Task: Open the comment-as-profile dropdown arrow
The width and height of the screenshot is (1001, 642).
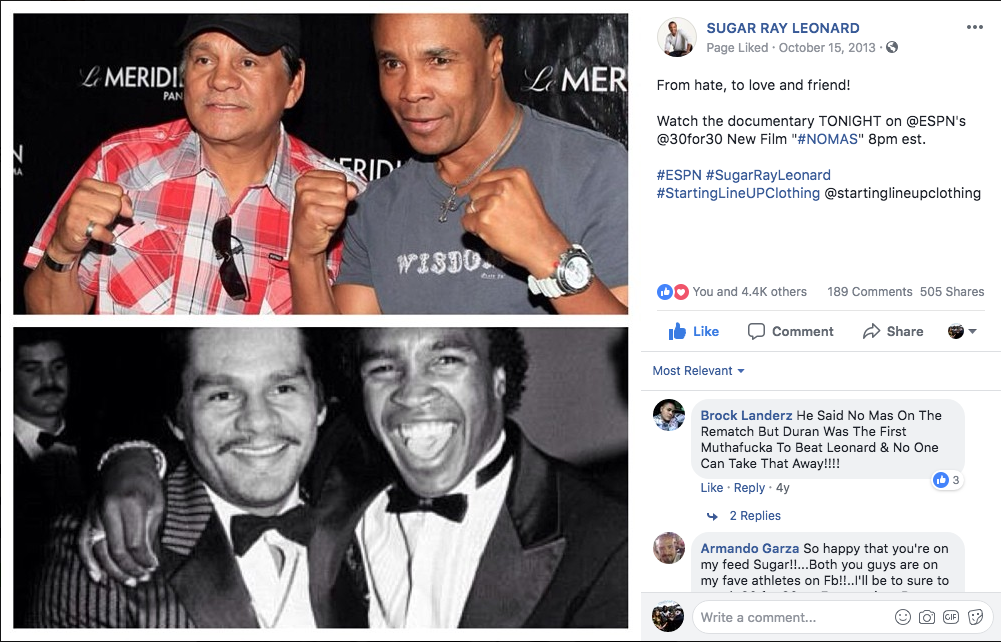Action: coord(971,331)
